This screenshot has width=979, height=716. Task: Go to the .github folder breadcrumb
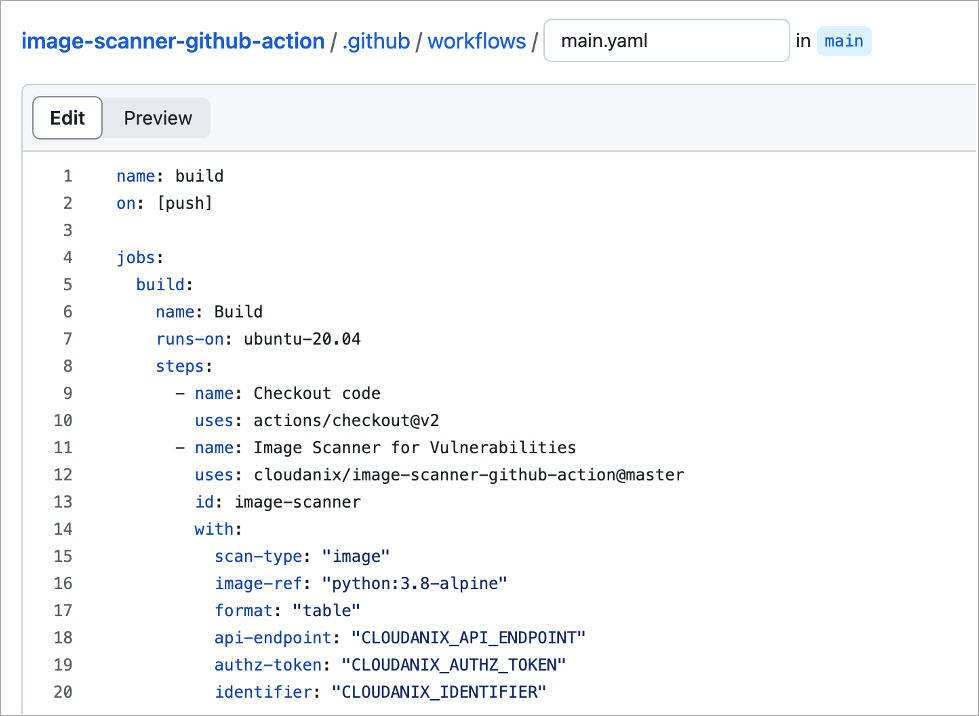[376, 42]
